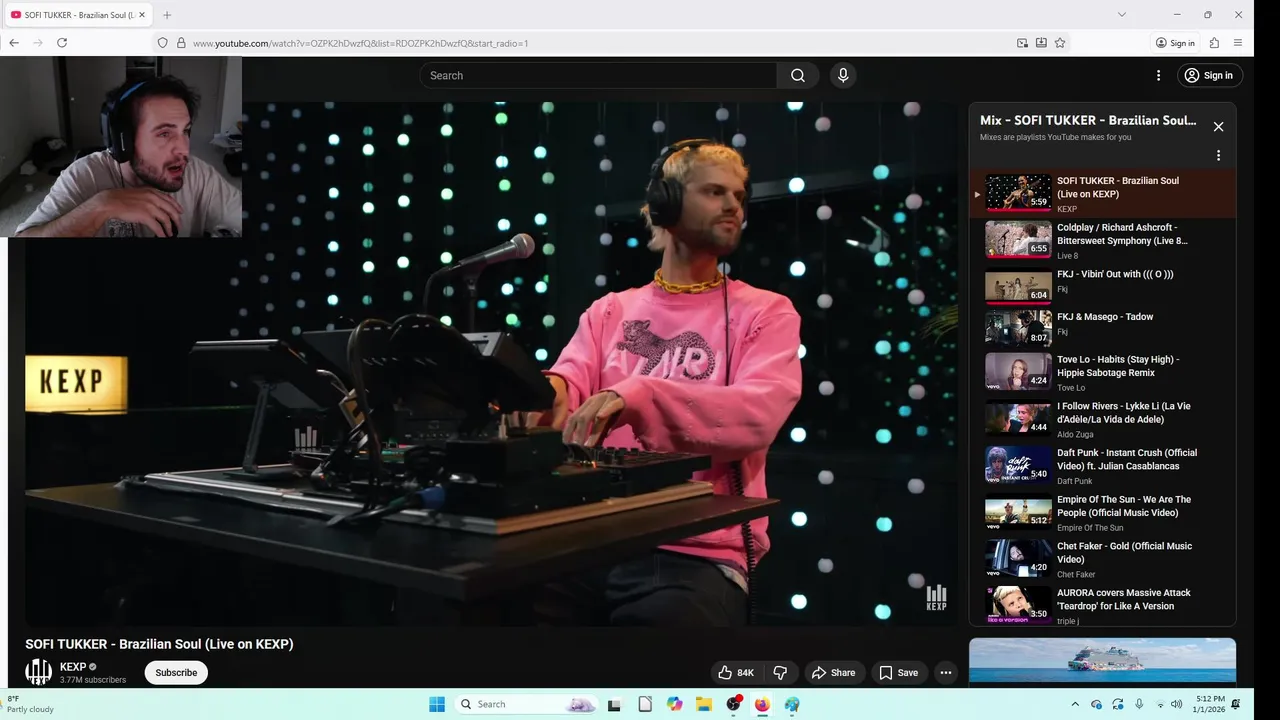Viewport: 1280px width, 720px height.
Task: Click the YouTube Sign in button
Action: coord(1208,75)
